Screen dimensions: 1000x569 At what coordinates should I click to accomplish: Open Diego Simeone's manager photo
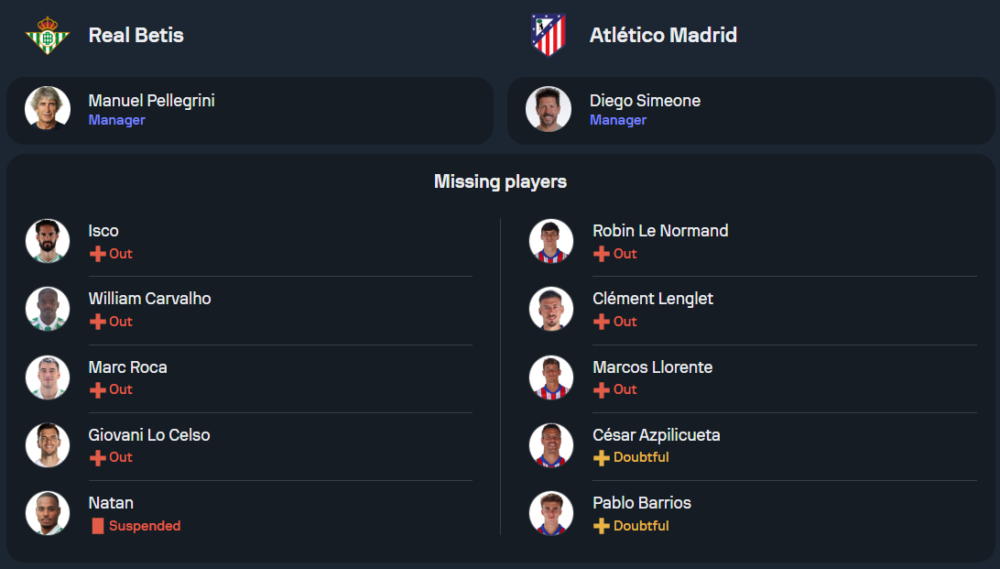click(x=549, y=109)
